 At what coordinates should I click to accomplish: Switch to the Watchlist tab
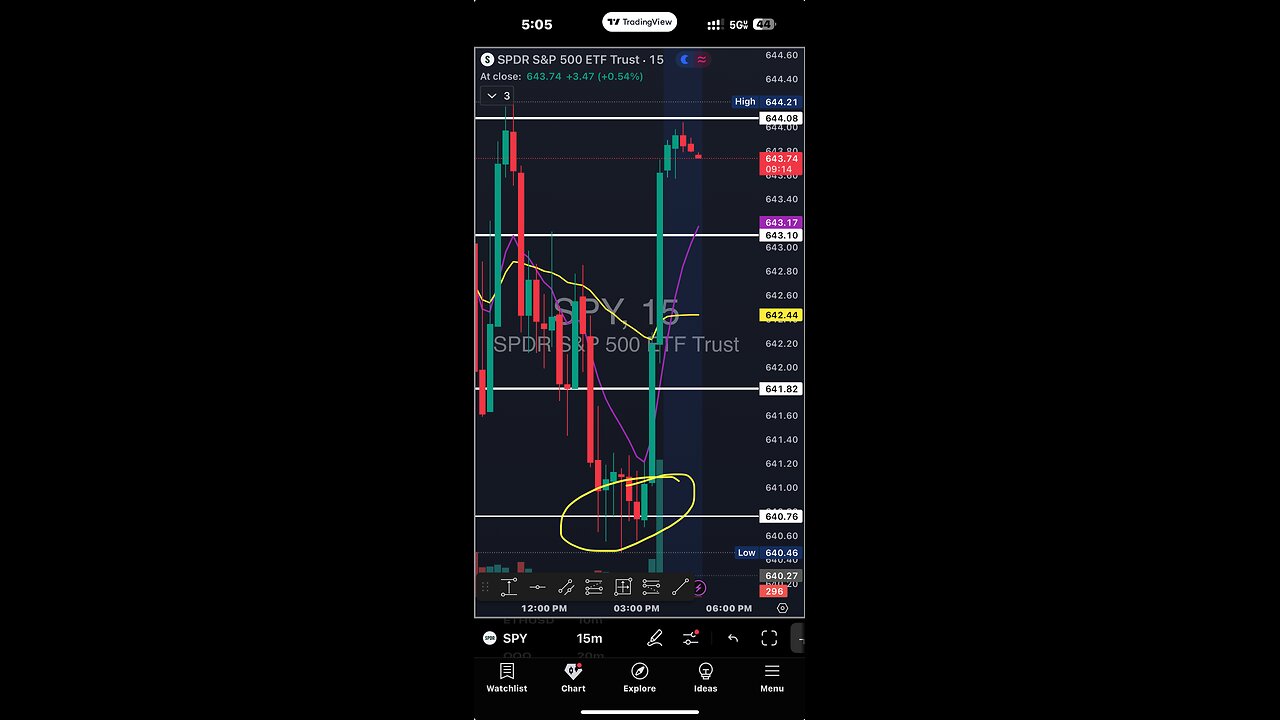pyautogui.click(x=507, y=678)
